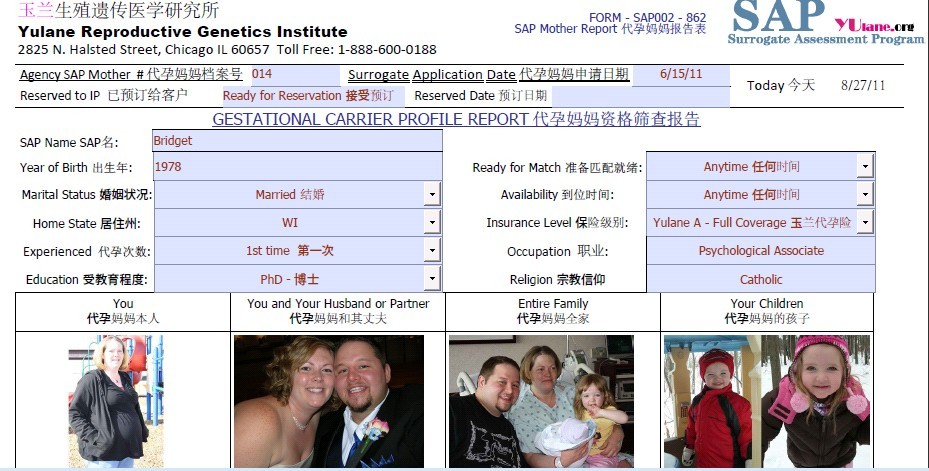Open the Marital Status dropdown arrow
Viewport: 929px width, 471px height.
tap(432, 194)
